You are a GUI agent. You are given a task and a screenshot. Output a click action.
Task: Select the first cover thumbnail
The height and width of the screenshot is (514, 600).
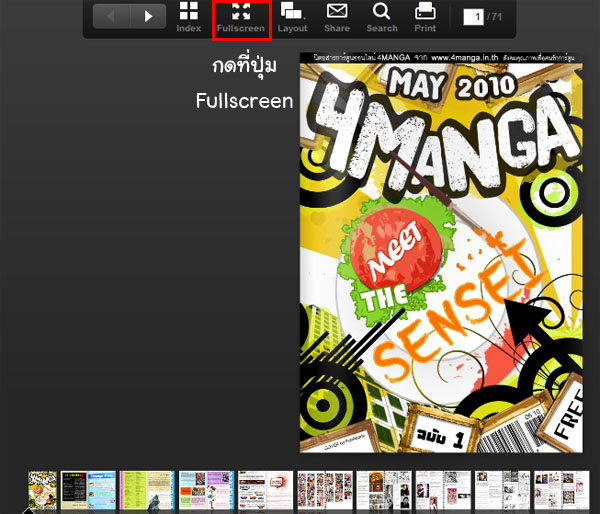[42, 491]
